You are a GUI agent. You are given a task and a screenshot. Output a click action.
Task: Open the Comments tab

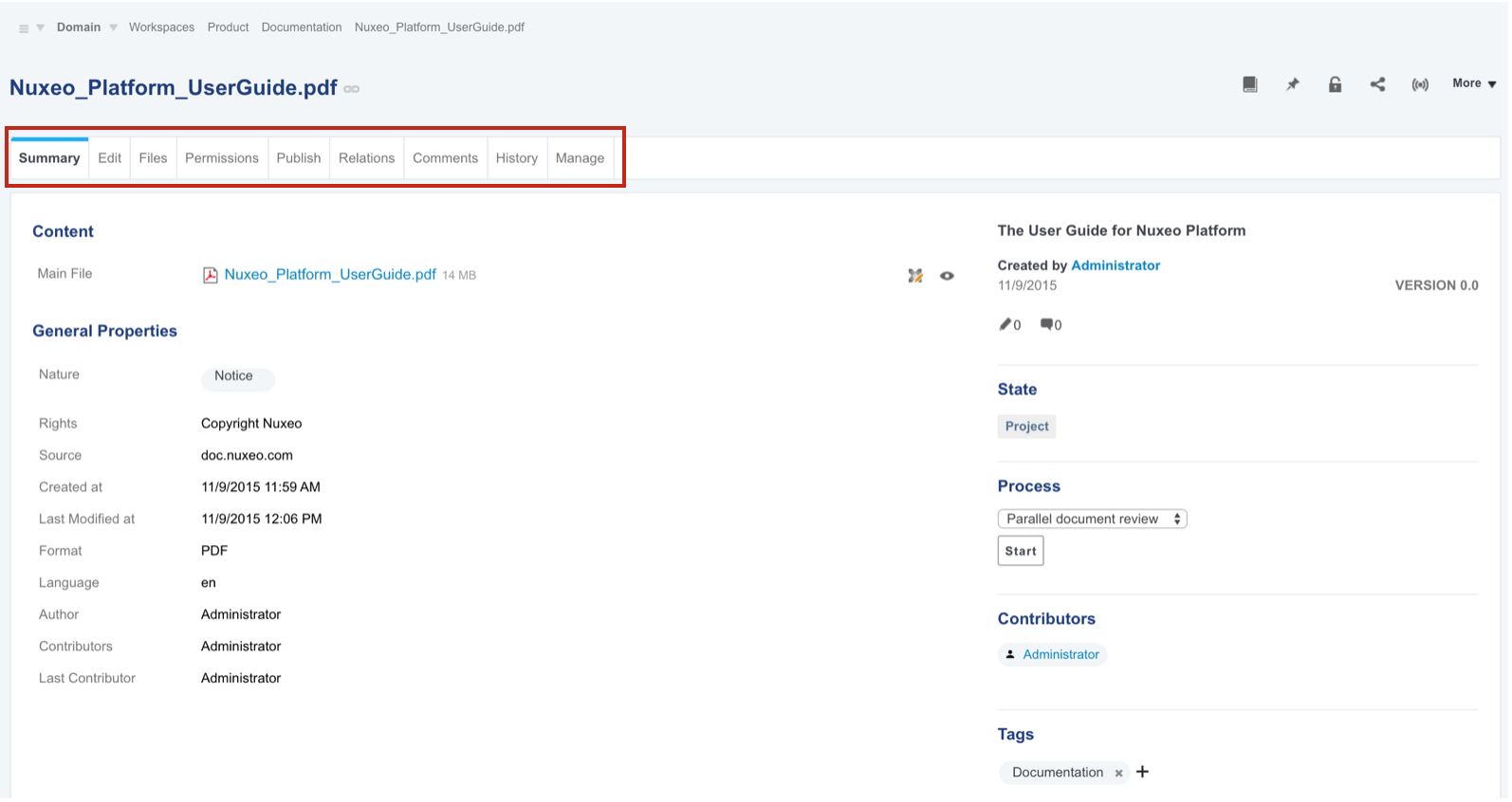point(445,158)
